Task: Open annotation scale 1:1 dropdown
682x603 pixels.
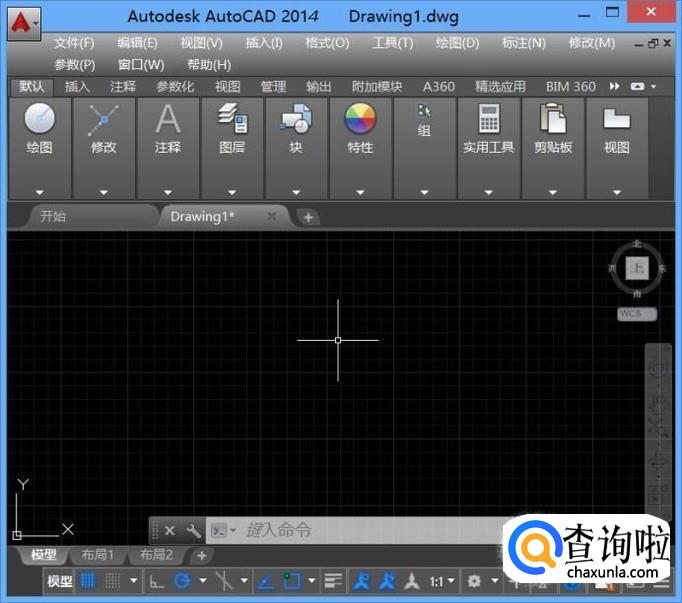Action: (x=442, y=581)
